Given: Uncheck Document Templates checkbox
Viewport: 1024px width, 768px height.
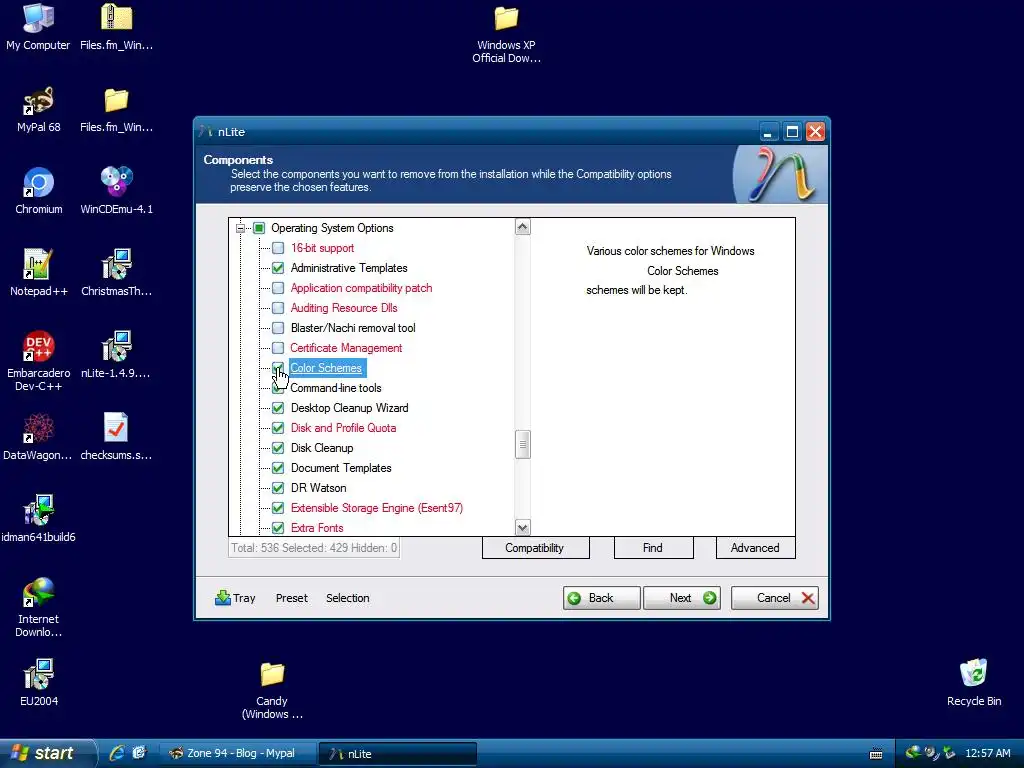Looking at the screenshot, I should tap(278, 468).
